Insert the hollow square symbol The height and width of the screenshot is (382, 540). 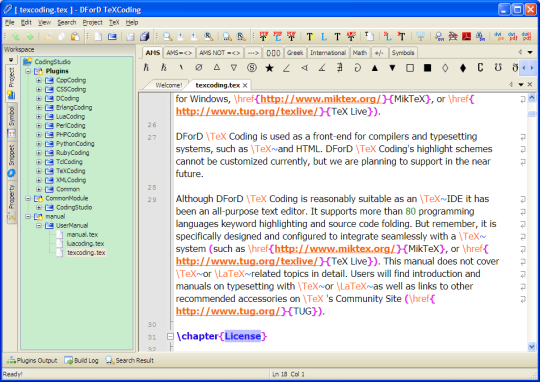[410, 68]
